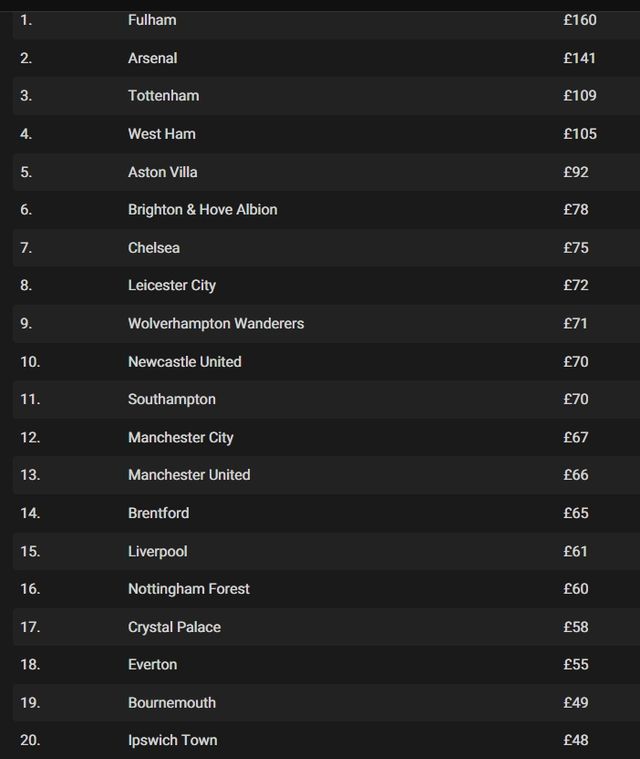Select Brighton & Hove Albion
The width and height of the screenshot is (640, 759).
(x=202, y=210)
